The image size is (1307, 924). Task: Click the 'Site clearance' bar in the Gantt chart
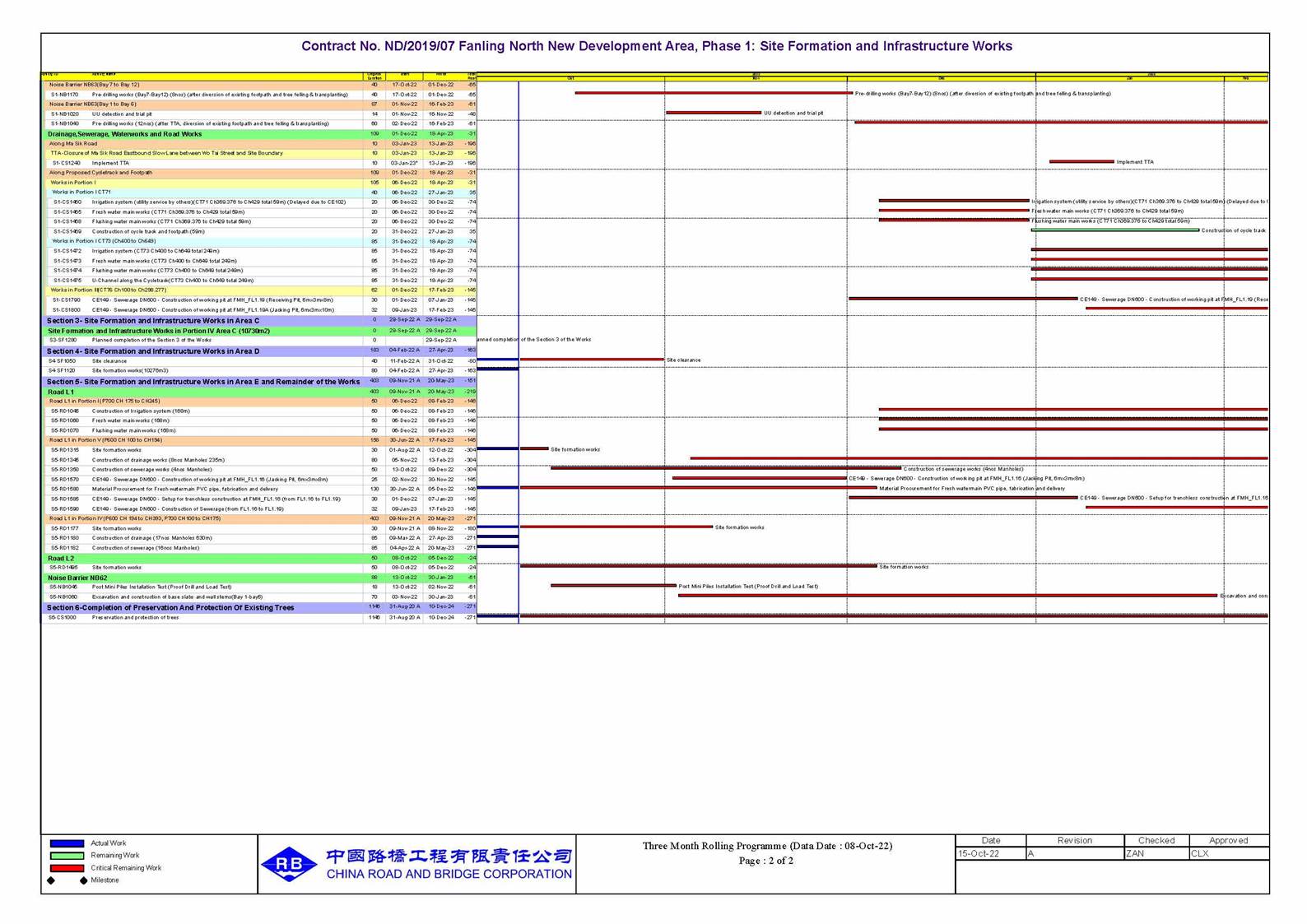point(592,360)
